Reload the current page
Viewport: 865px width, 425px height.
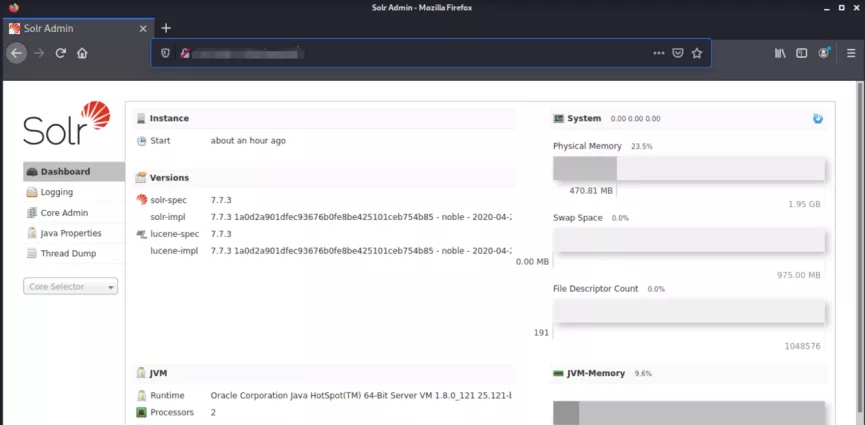61,53
